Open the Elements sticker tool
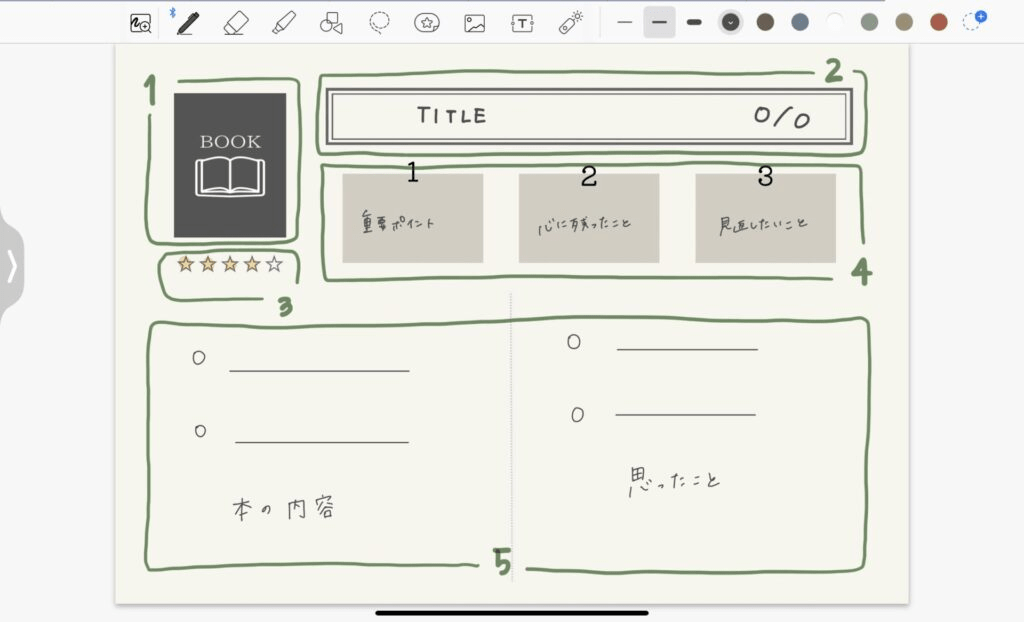 click(426, 24)
